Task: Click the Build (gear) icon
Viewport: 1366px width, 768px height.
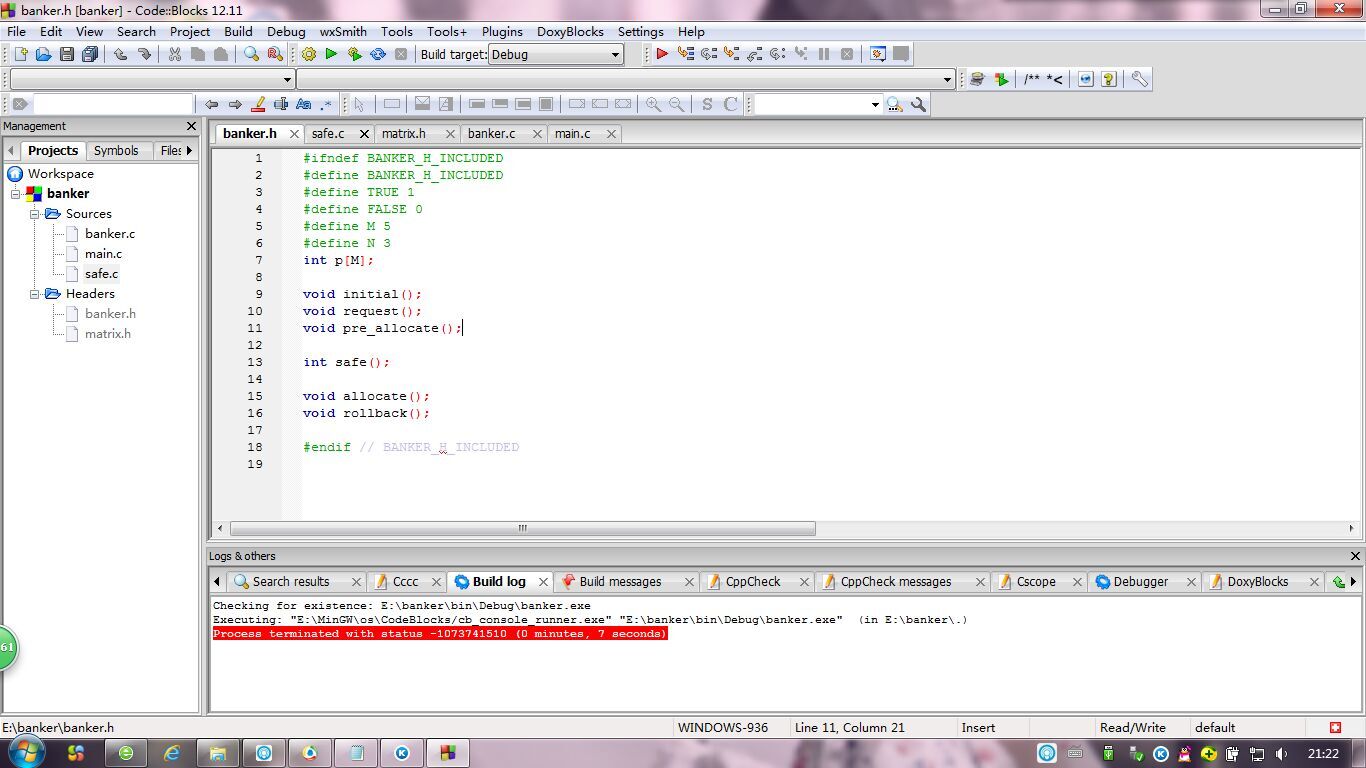Action: (308, 54)
